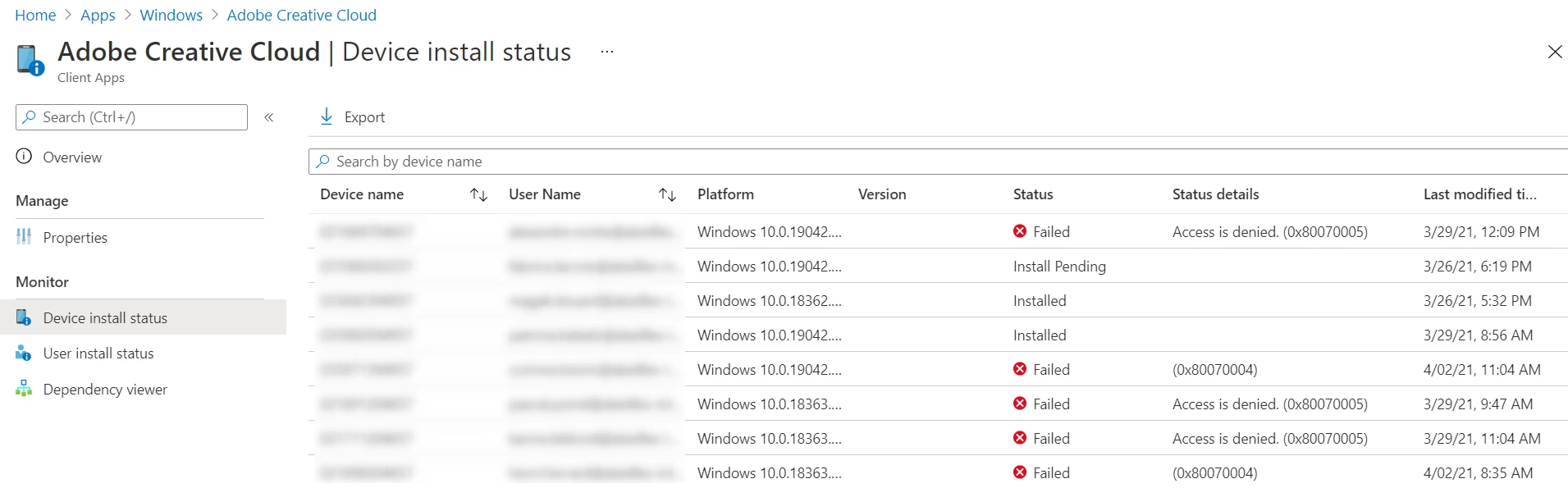The image size is (1568, 488).
Task: Click the Properties sliders icon
Action: point(24,237)
